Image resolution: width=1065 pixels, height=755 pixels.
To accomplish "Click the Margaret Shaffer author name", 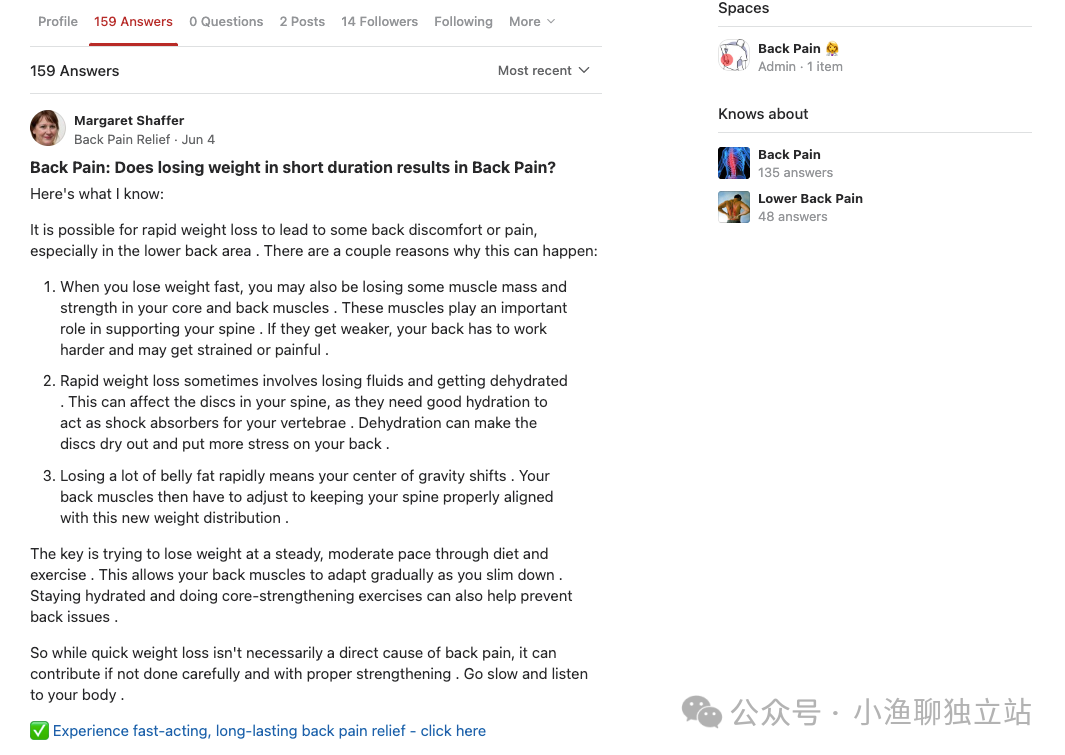I will click(129, 121).
